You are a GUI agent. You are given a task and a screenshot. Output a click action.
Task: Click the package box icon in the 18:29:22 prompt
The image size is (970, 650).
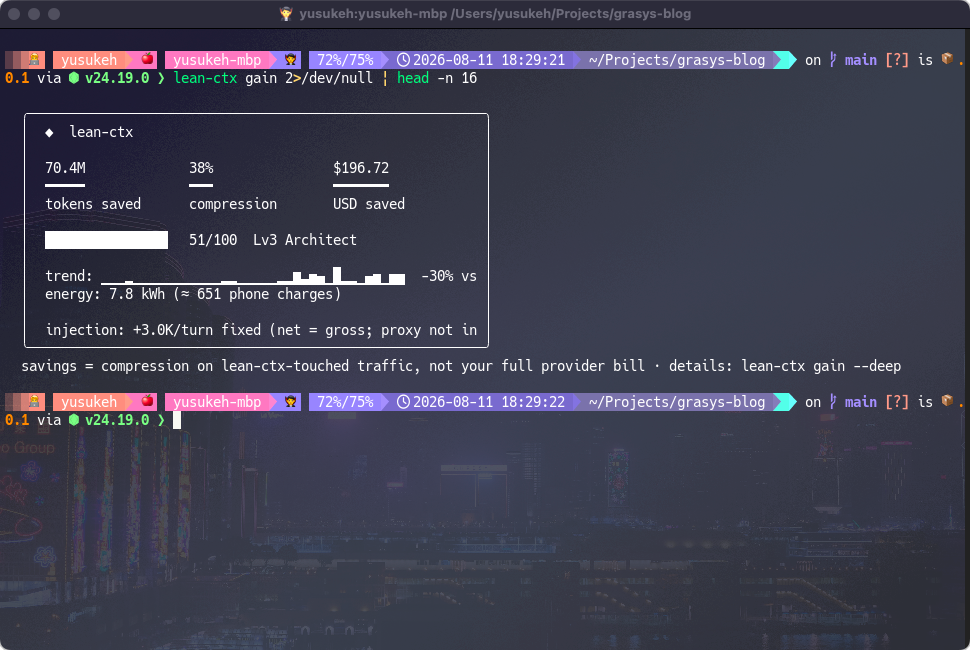[x=947, y=401]
